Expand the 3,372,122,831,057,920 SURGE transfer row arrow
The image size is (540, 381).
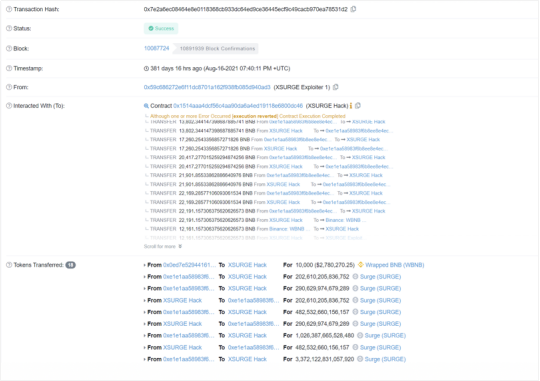[x=145, y=359]
